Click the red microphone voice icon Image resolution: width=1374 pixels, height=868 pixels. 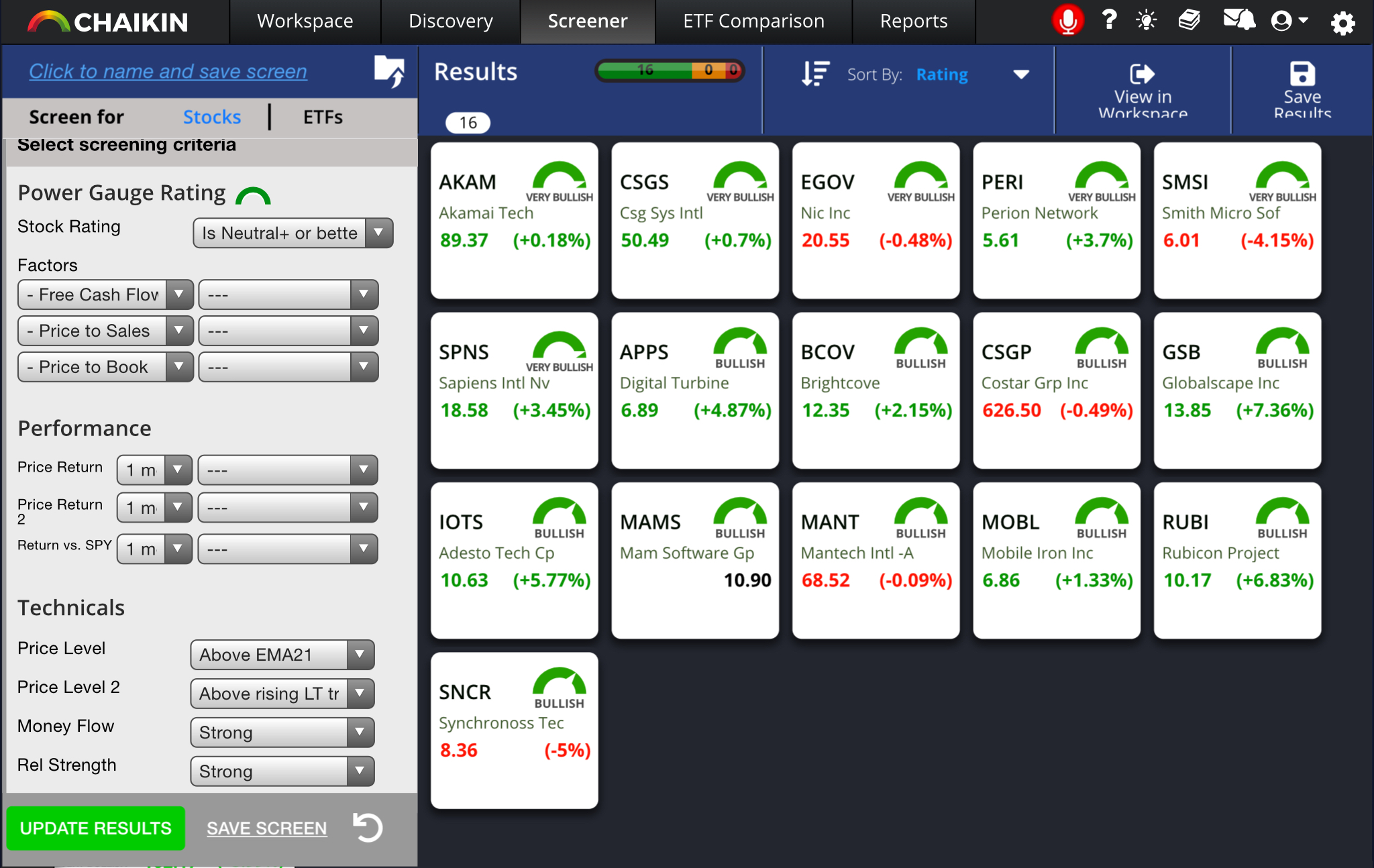click(x=1067, y=21)
